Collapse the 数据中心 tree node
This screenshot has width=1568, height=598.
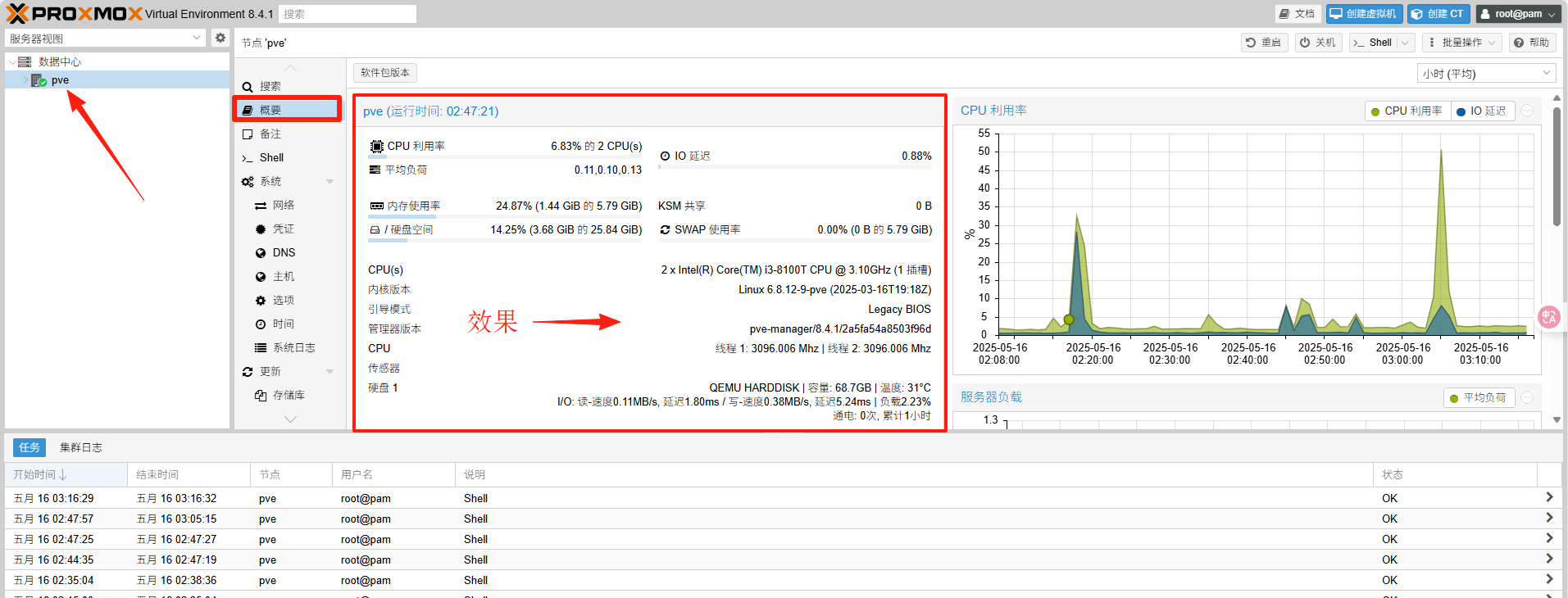11,61
